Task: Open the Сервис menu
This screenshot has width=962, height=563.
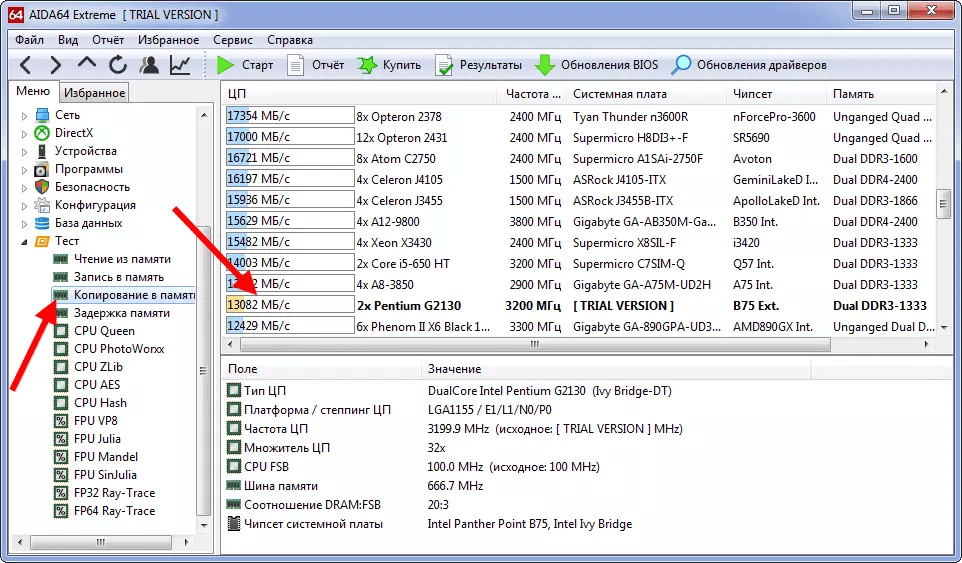Action: [233, 40]
